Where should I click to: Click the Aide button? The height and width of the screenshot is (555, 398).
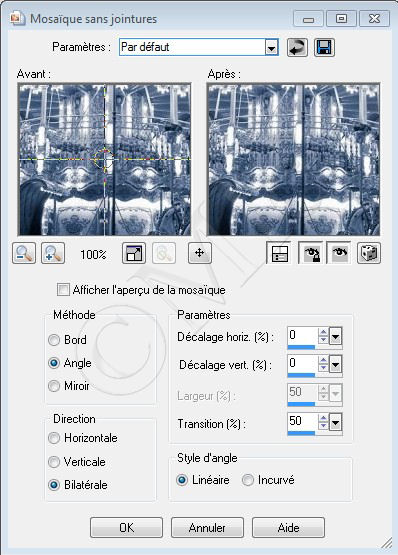[288, 527]
